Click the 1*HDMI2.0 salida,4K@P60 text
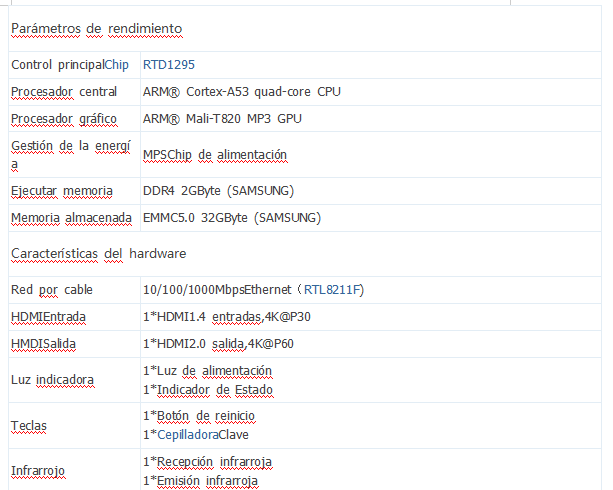This screenshot has width=613, height=490. pyautogui.click(x=218, y=344)
